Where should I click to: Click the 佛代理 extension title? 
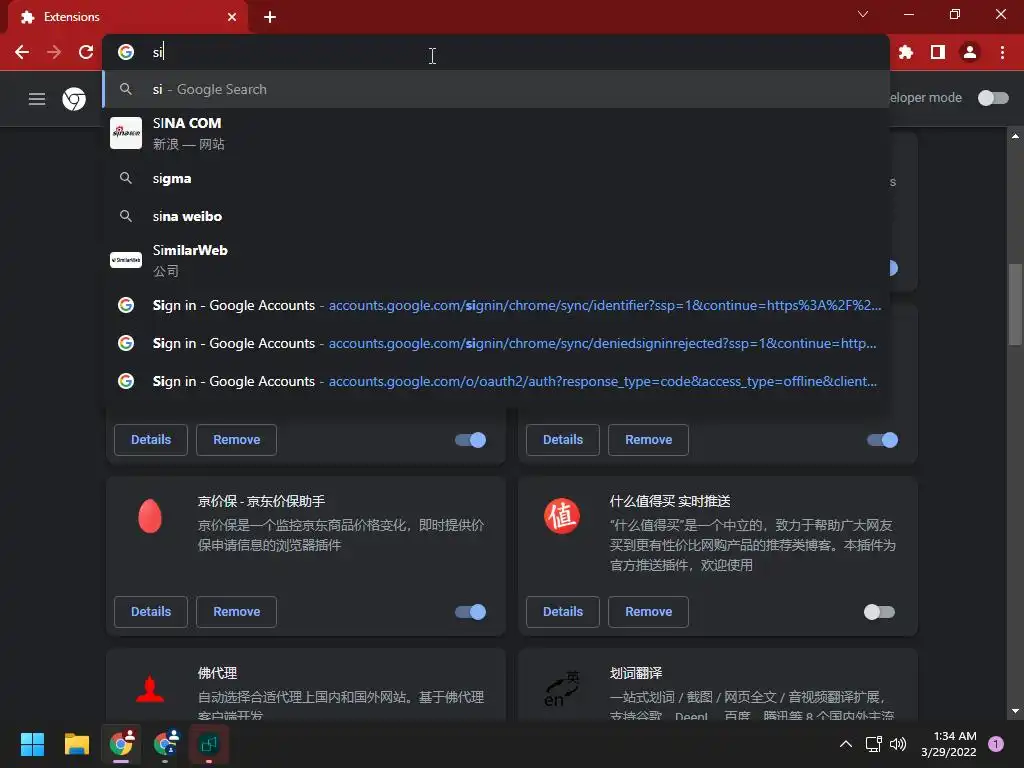pyautogui.click(x=217, y=673)
